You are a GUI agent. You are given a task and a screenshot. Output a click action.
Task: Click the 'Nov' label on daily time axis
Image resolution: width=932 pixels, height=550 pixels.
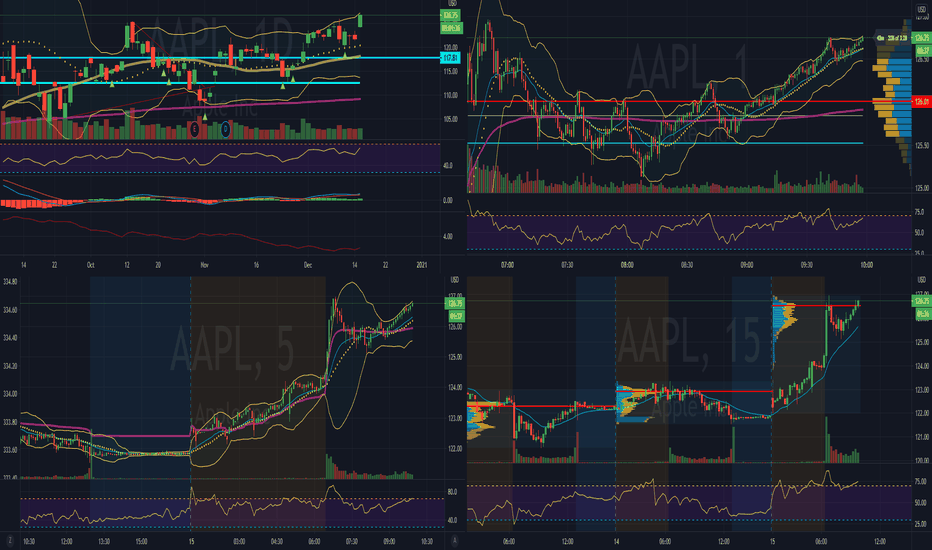pyautogui.click(x=204, y=265)
